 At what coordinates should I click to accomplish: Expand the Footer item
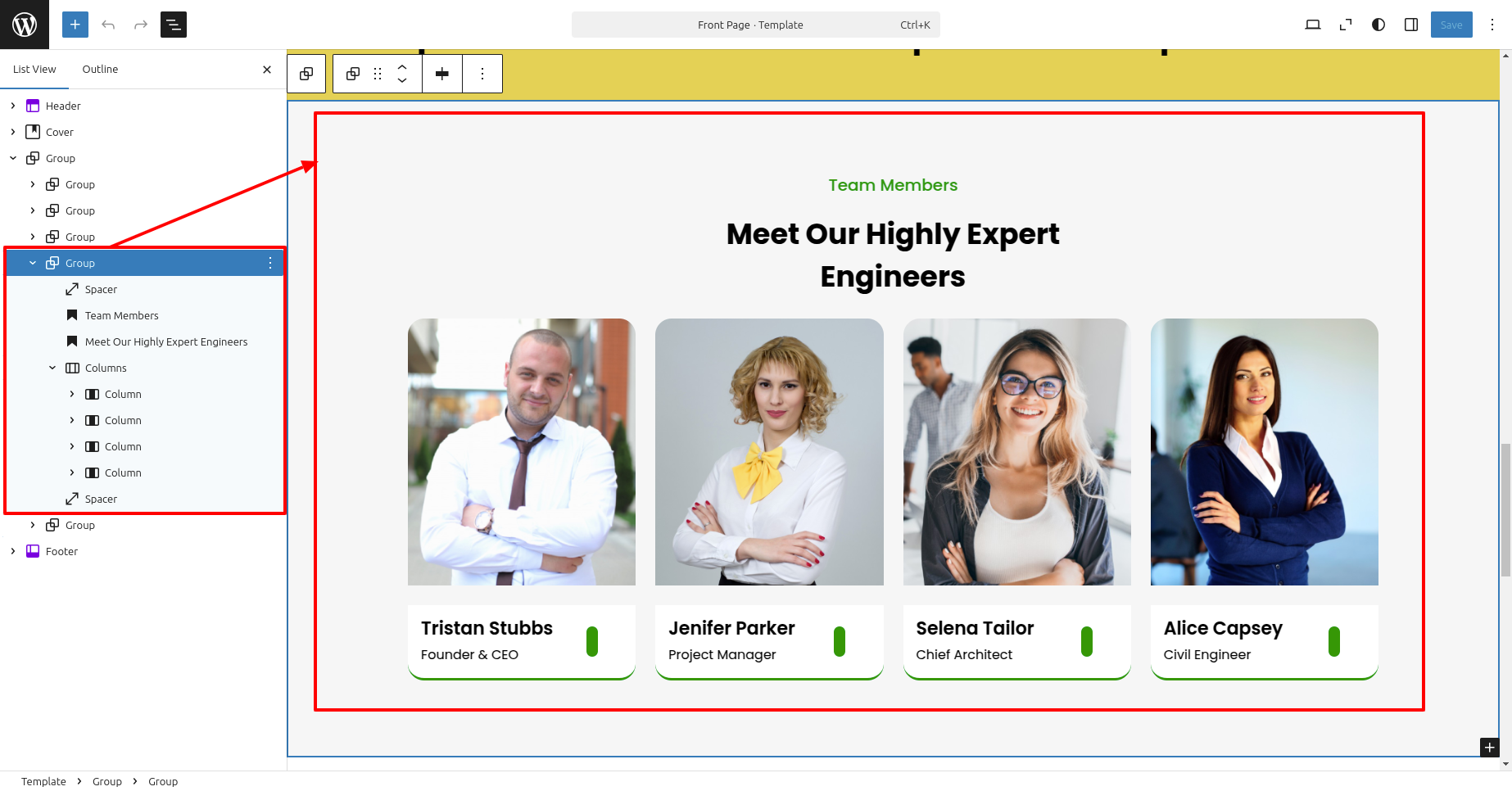click(x=13, y=551)
